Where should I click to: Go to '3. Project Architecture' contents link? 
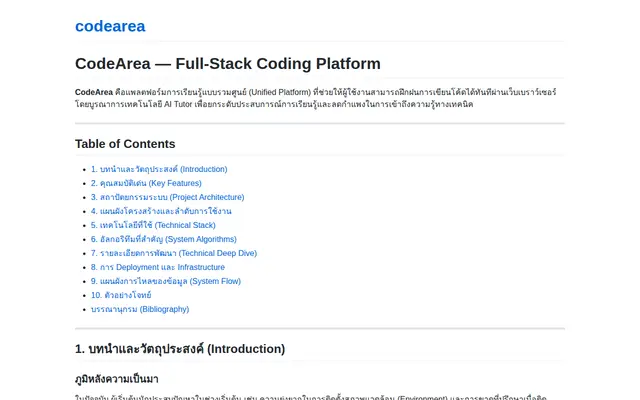click(167, 197)
